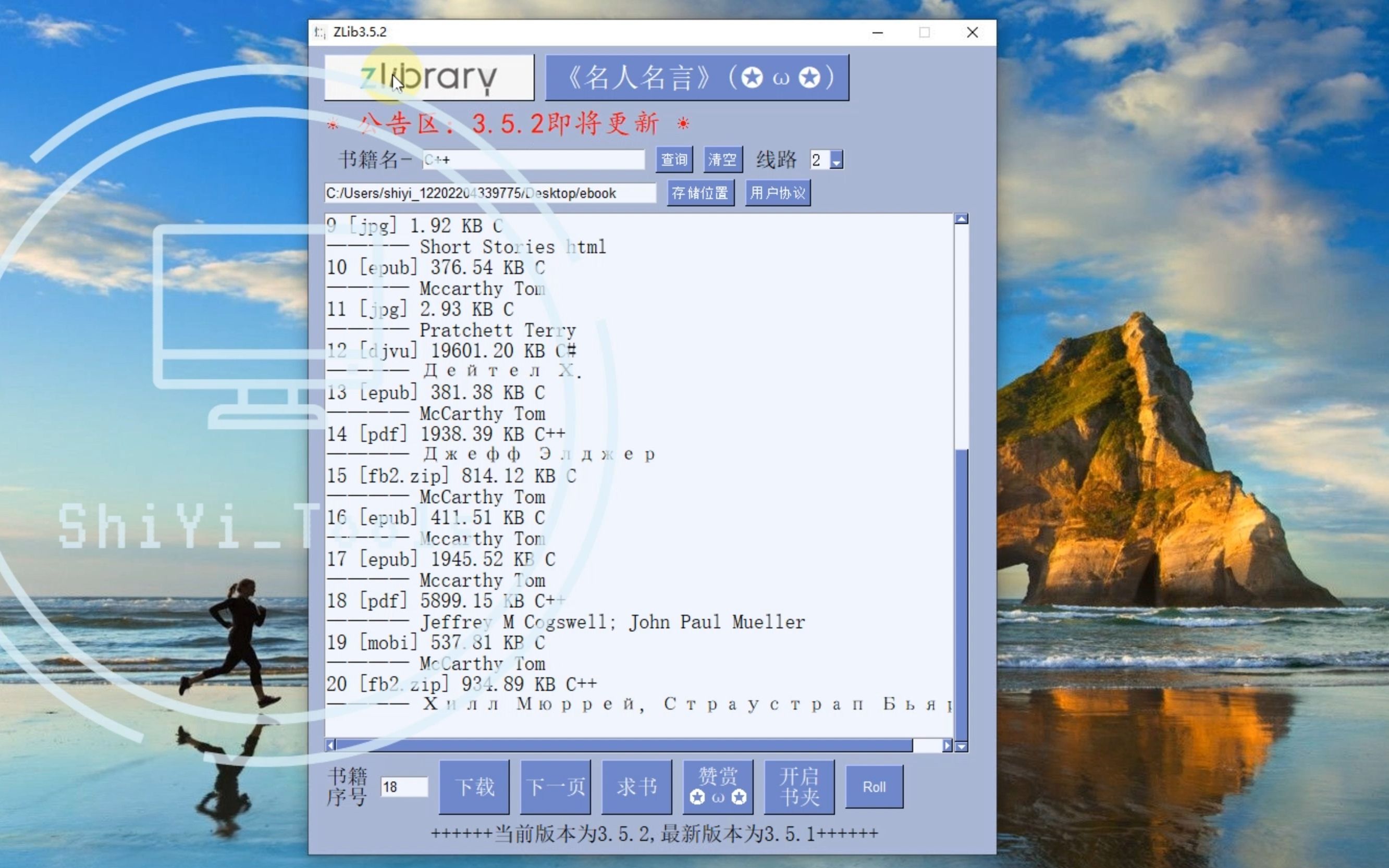
Task: Go to 下一页 next page
Action: point(555,787)
